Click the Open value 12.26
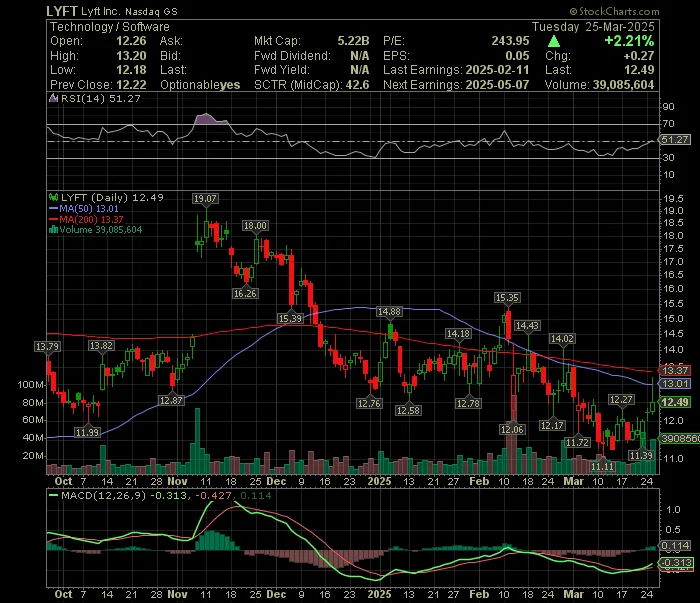This screenshot has height=603, width=700. coord(131,41)
